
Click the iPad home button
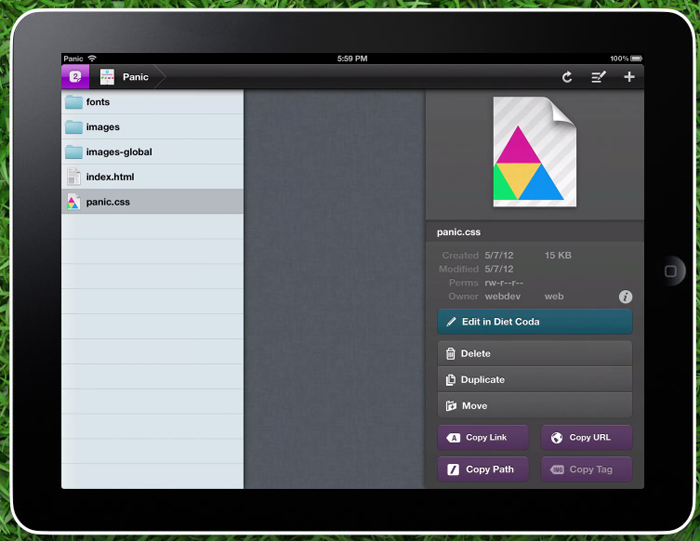674,270
